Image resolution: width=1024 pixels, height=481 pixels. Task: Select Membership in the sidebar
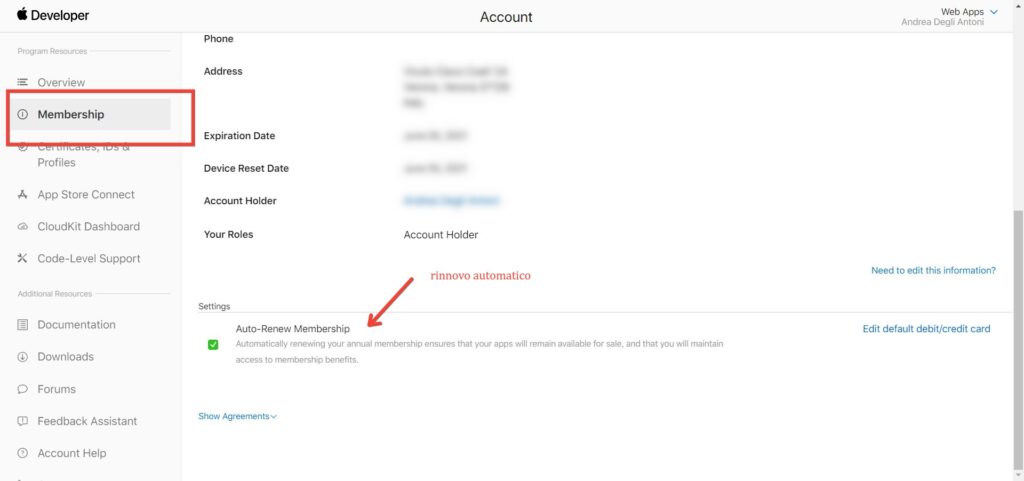tap(71, 115)
